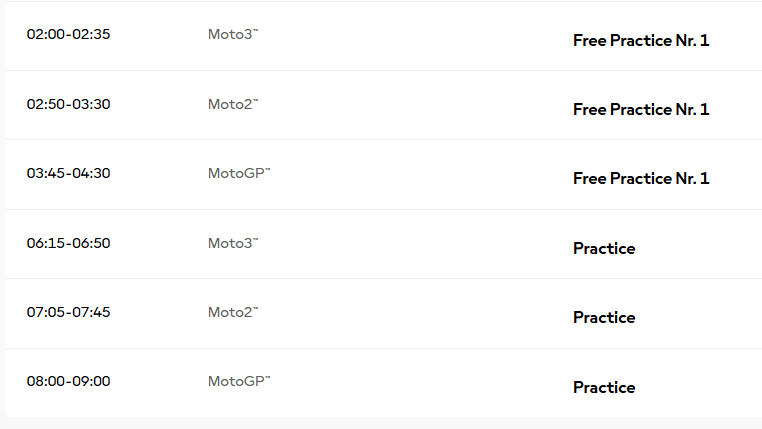Viewport: 762px width, 429px height.
Task: Open the Moto2 Practice session
Action: [604, 318]
